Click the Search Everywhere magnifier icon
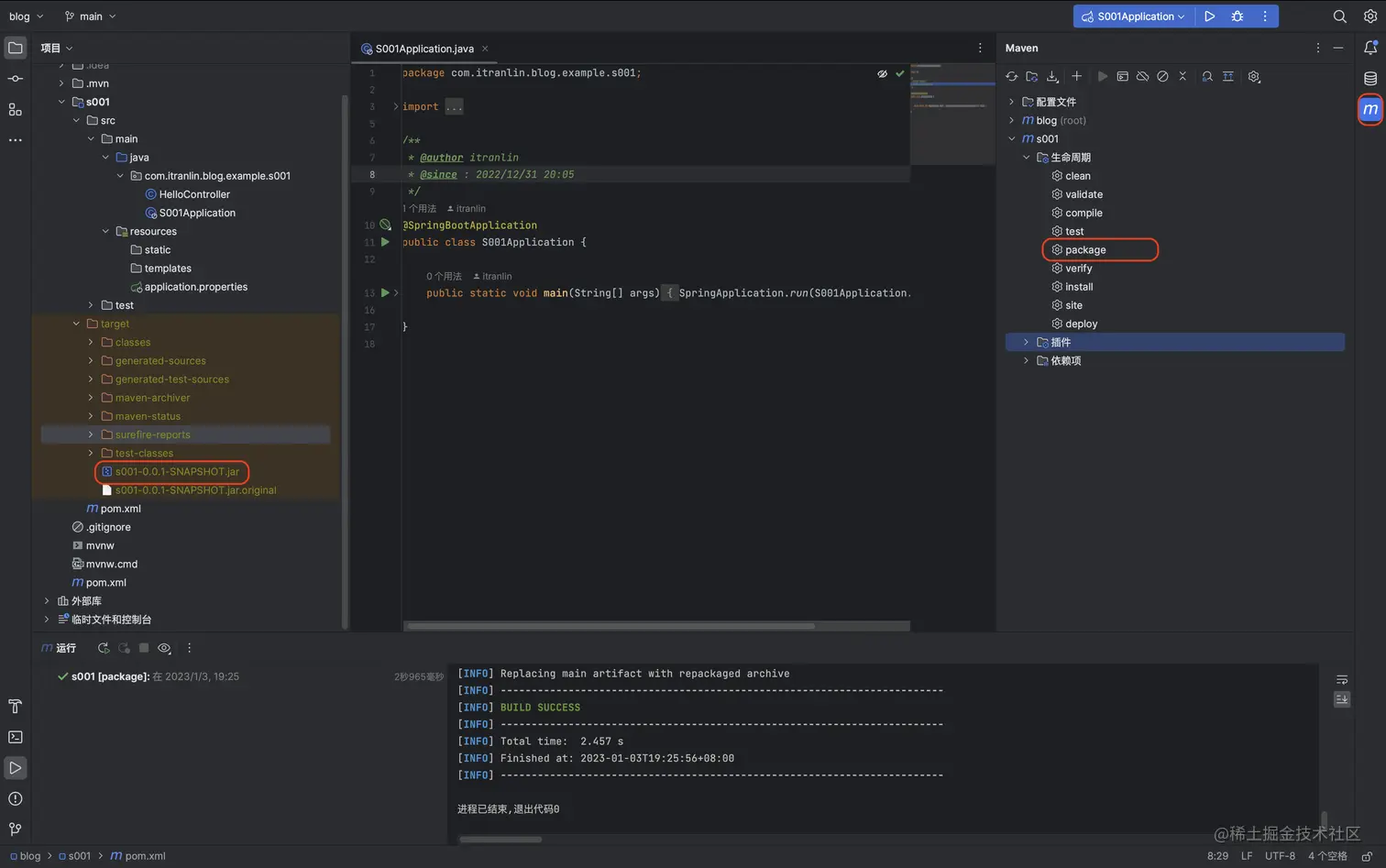 click(1339, 16)
